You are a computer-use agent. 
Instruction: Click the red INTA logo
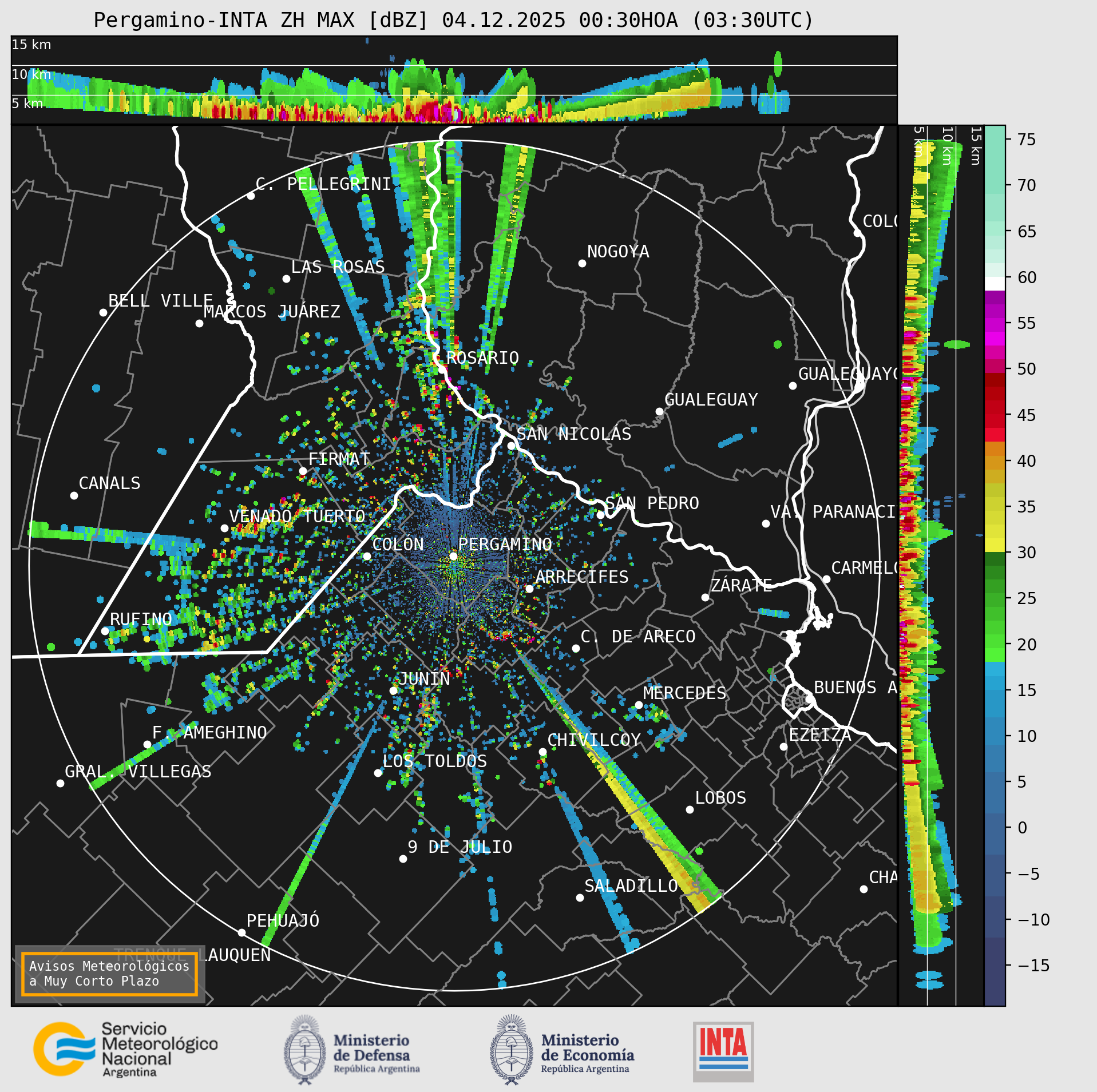(x=723, y=1052)
